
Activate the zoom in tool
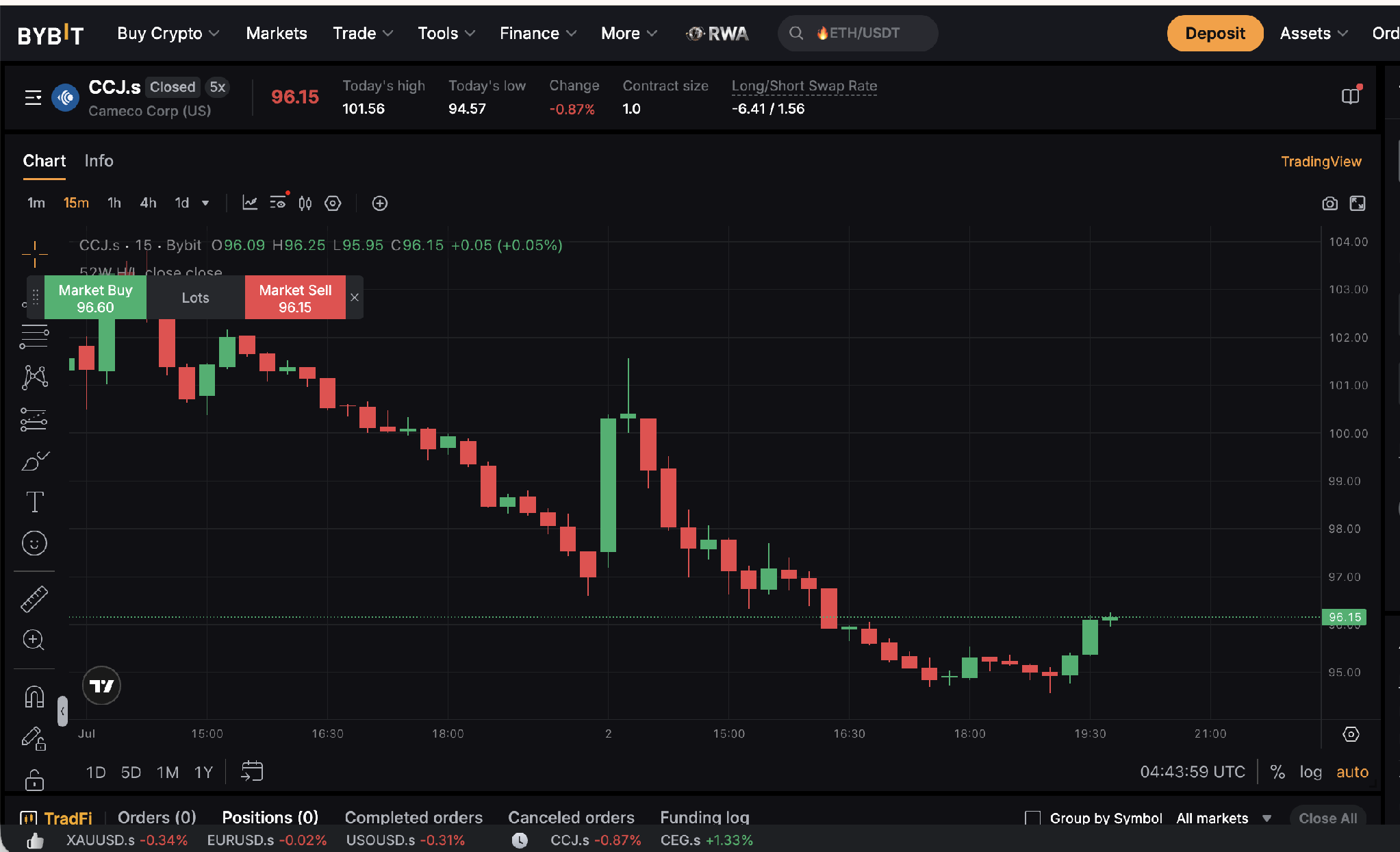tap(34, 640)
